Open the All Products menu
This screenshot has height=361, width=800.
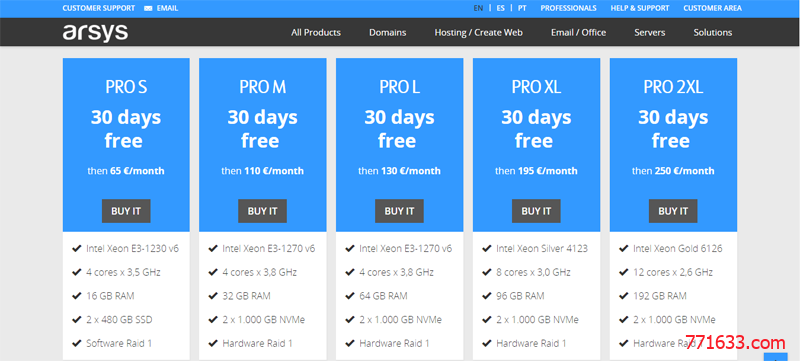(316, 33)
